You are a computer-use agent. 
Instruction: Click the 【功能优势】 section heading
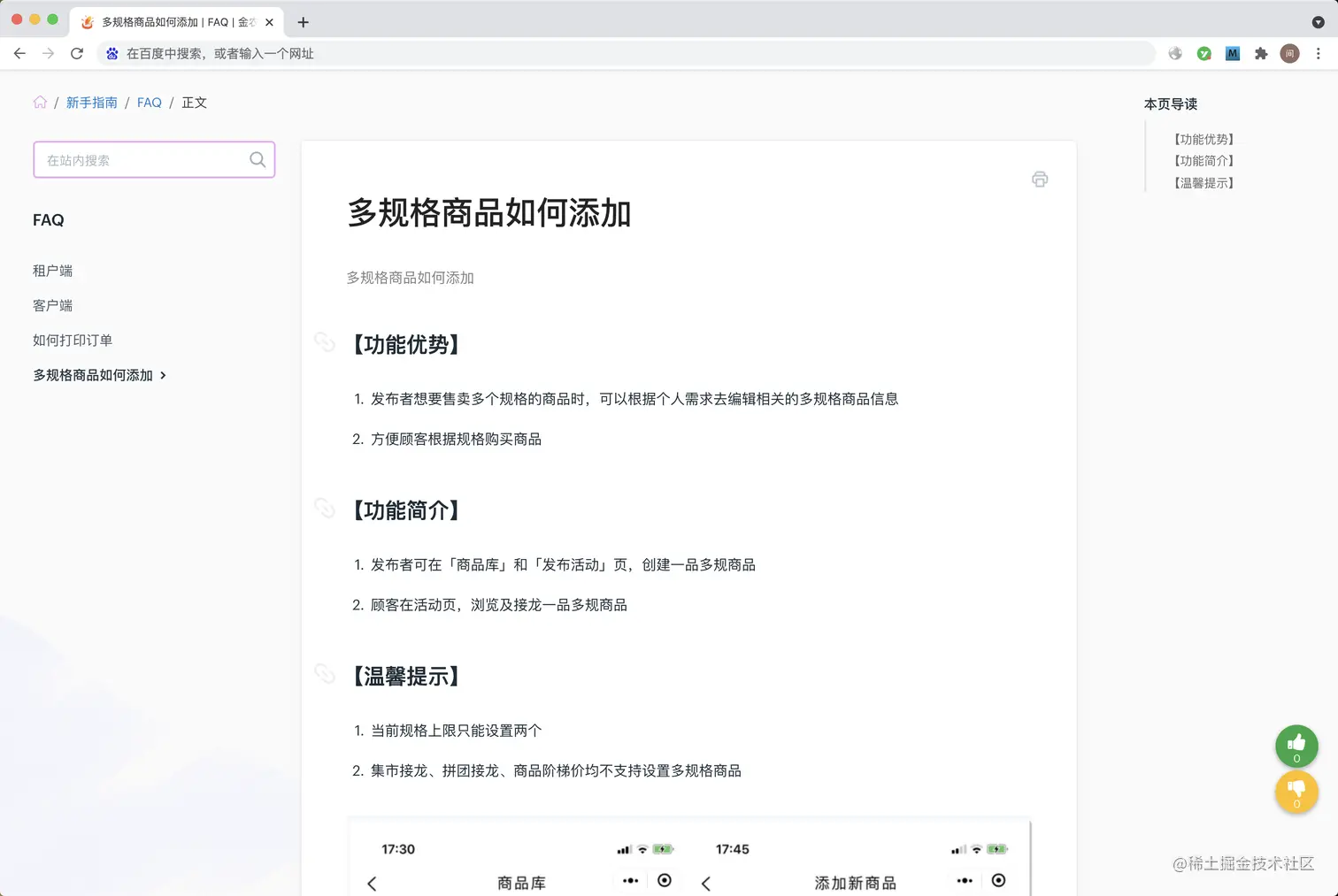(406, 344)
